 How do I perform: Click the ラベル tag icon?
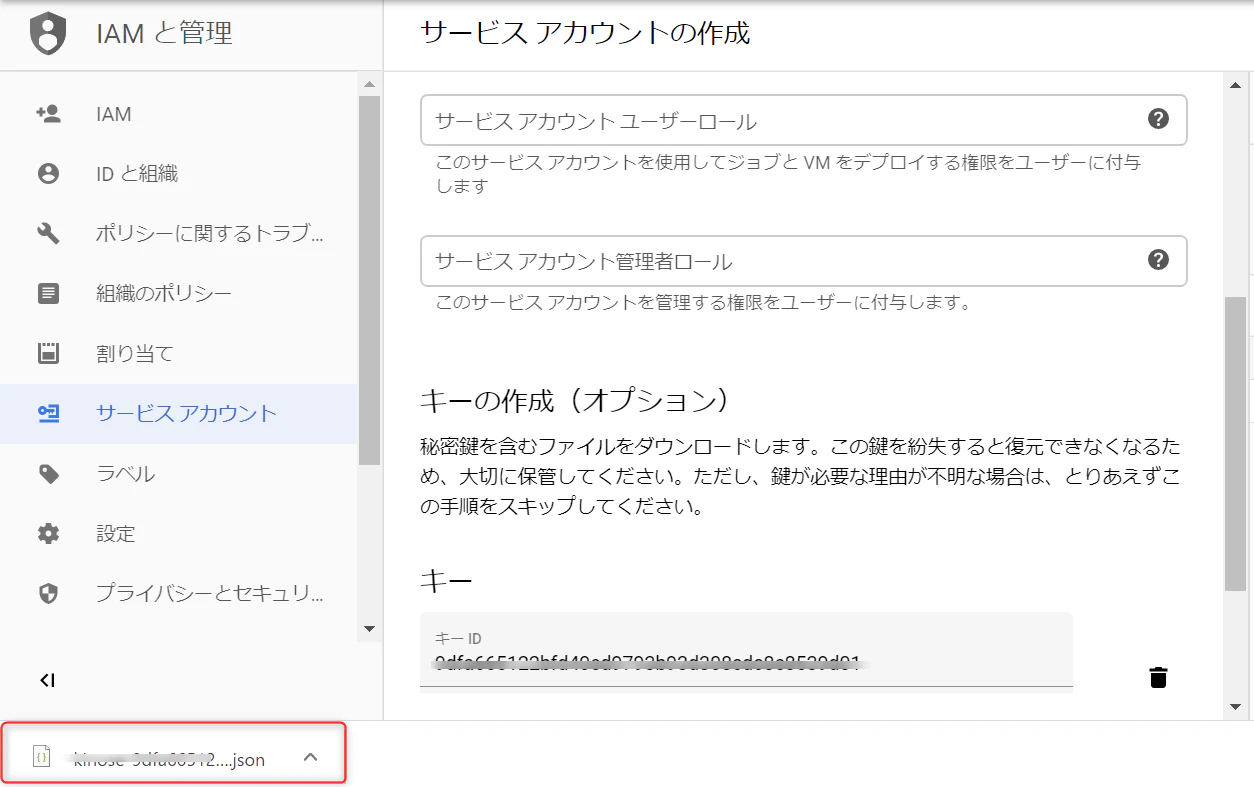(48, 474)
